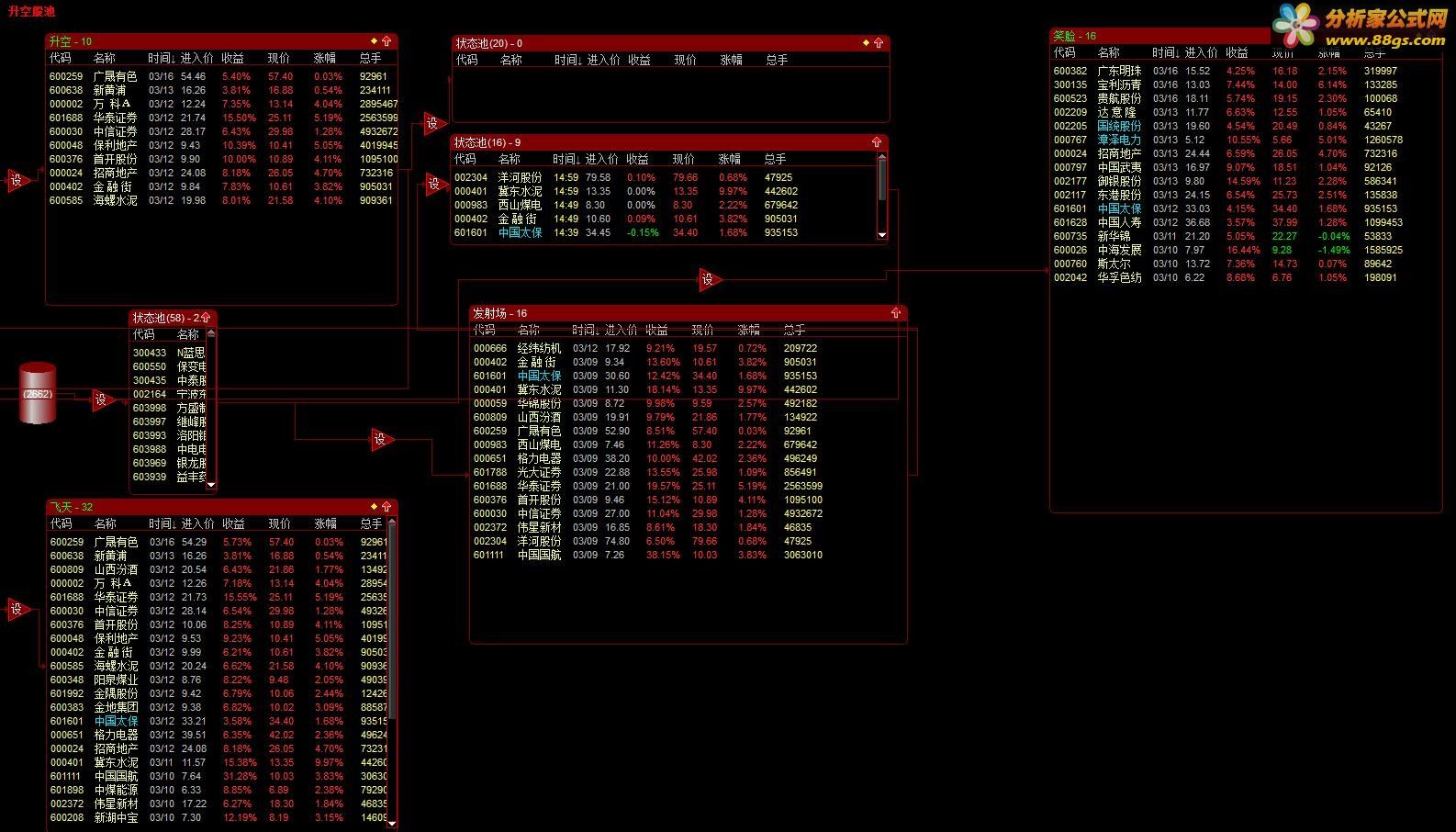The height and width of the screenshot is (832, 1456).
Task: Click the 设 arrow feeding 发射场 panel
Action: (382, 439)
